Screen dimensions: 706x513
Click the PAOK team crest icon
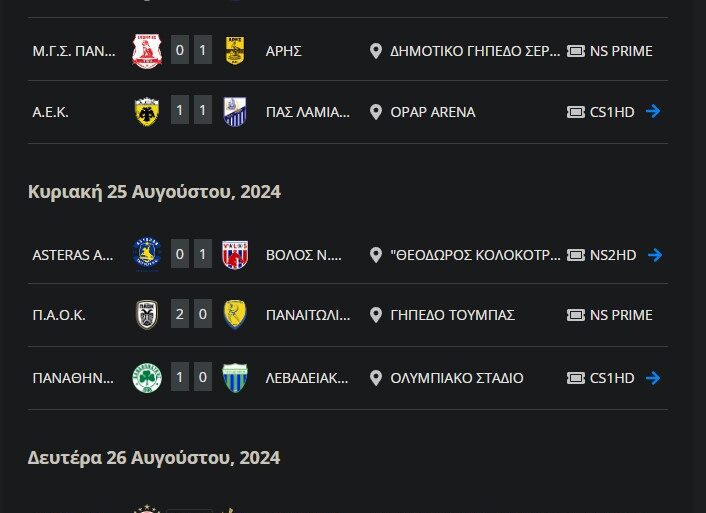point(147,315)
